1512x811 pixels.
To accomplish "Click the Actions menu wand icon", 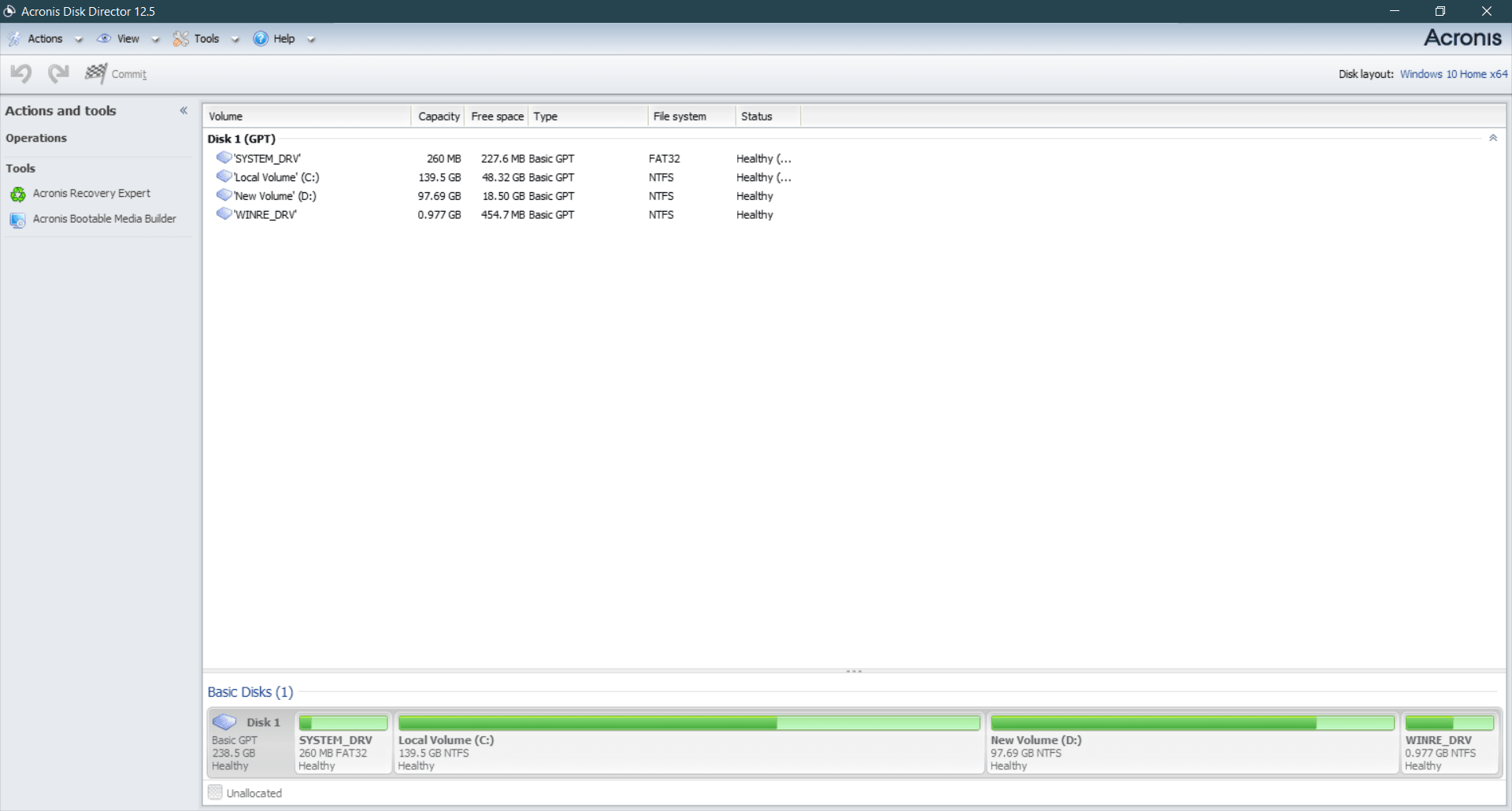I will 14,39.
